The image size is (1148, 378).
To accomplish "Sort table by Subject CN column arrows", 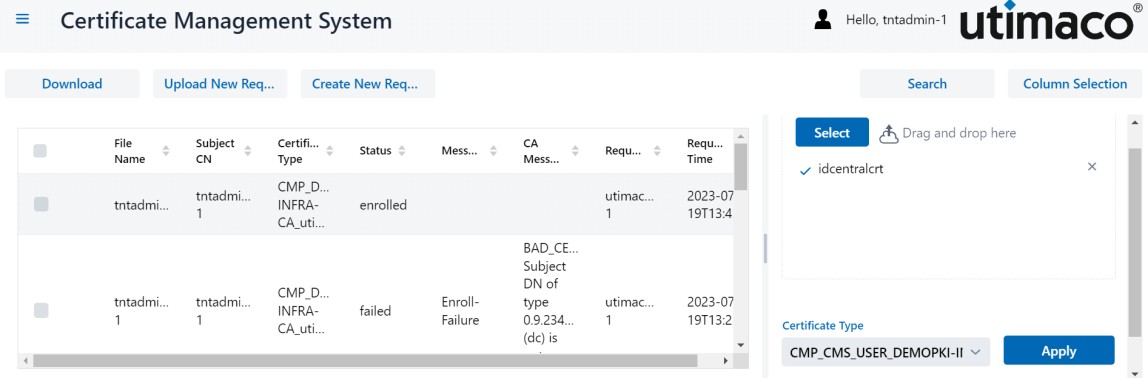I will tap(247, 151).
